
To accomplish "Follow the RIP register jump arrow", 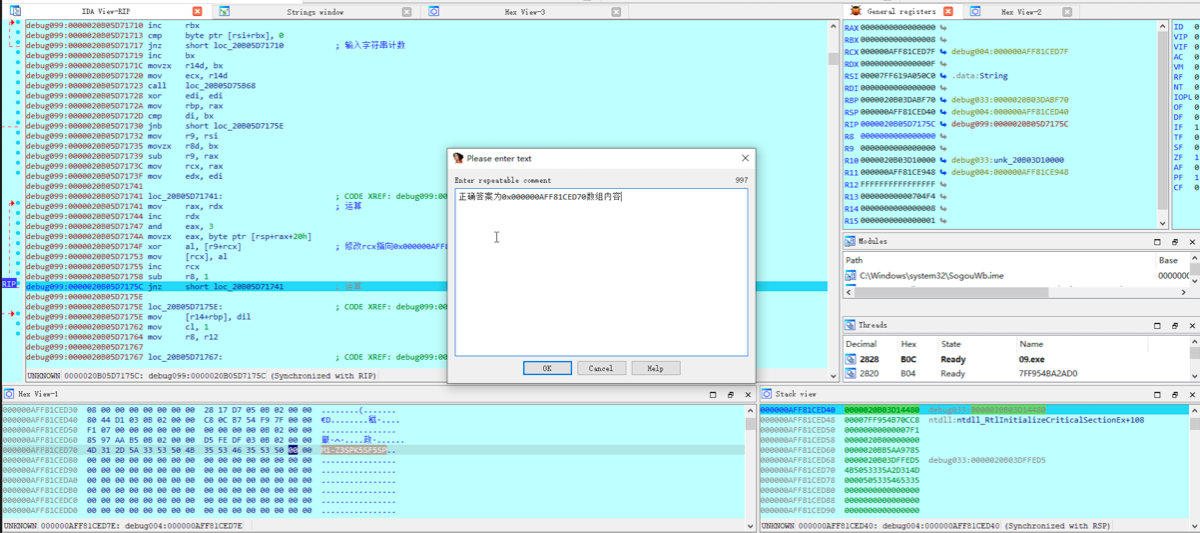I will [x=944, y=124].
